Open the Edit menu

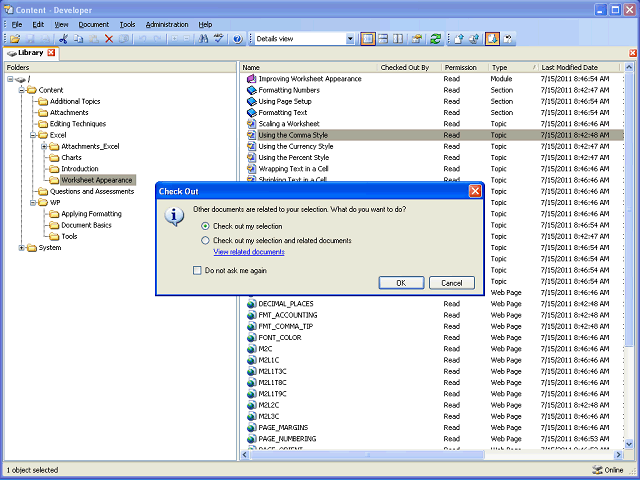(x=38, y=24)
